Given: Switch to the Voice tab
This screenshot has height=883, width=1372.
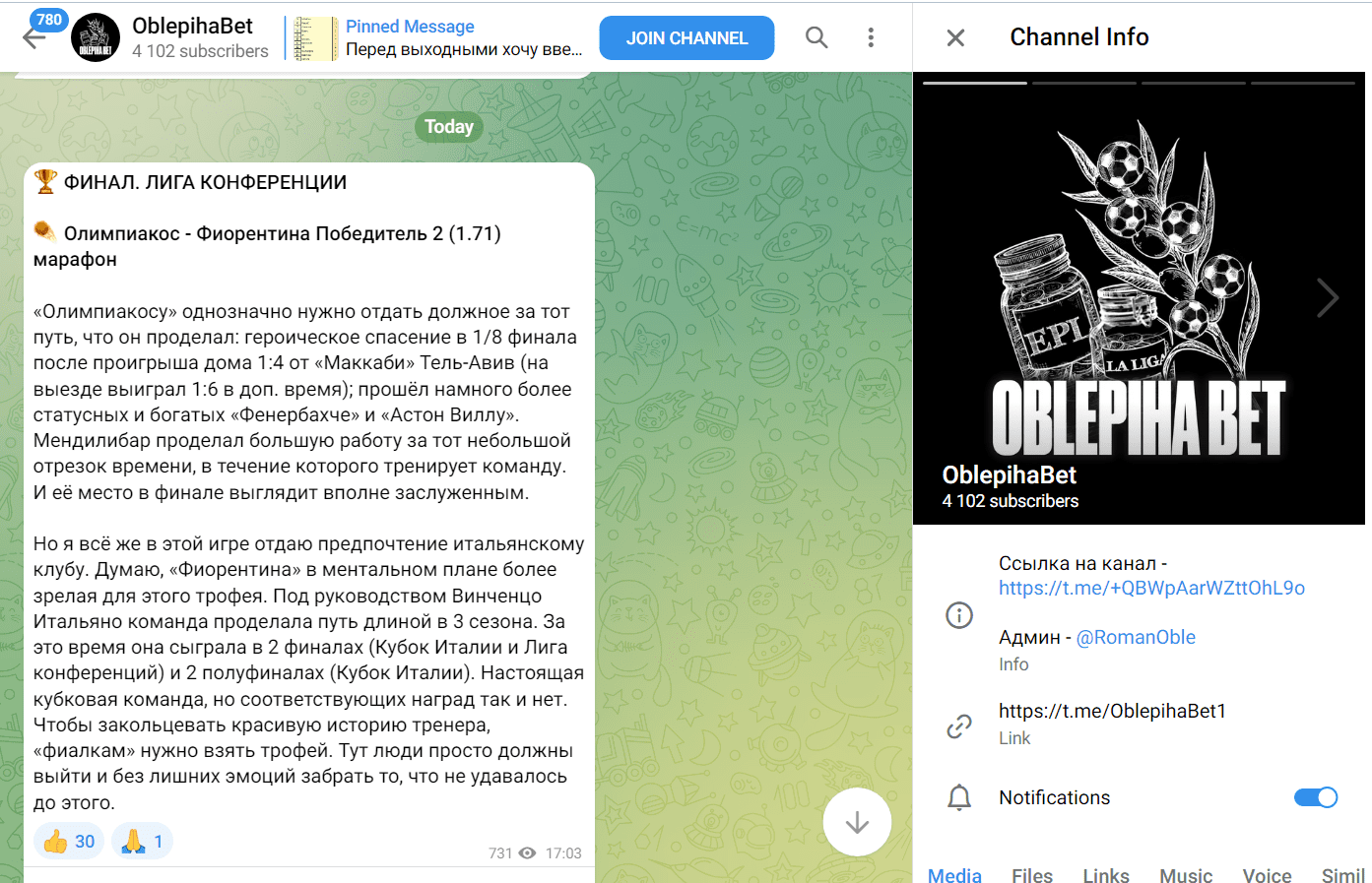Looking at the screenshot, I should coord(1267,875).
